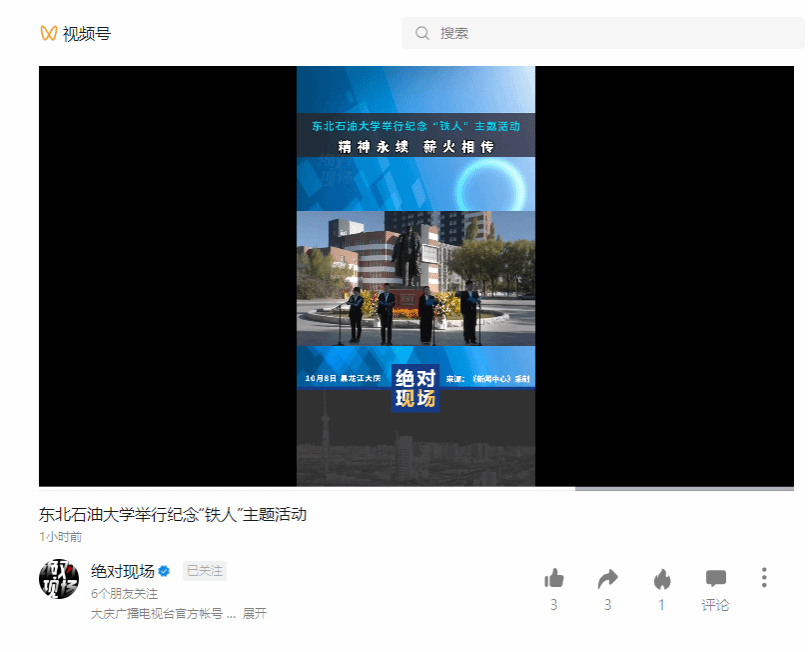
Task: Click the 绝对现场 channel name
Action: [122, 571]
